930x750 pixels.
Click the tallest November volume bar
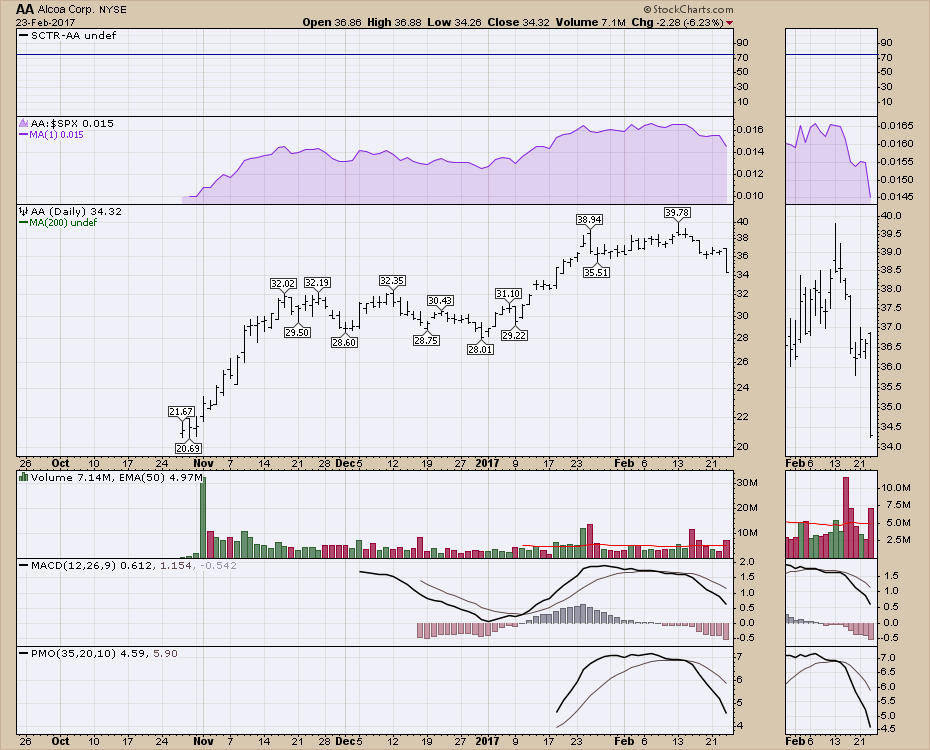[203, 516]
